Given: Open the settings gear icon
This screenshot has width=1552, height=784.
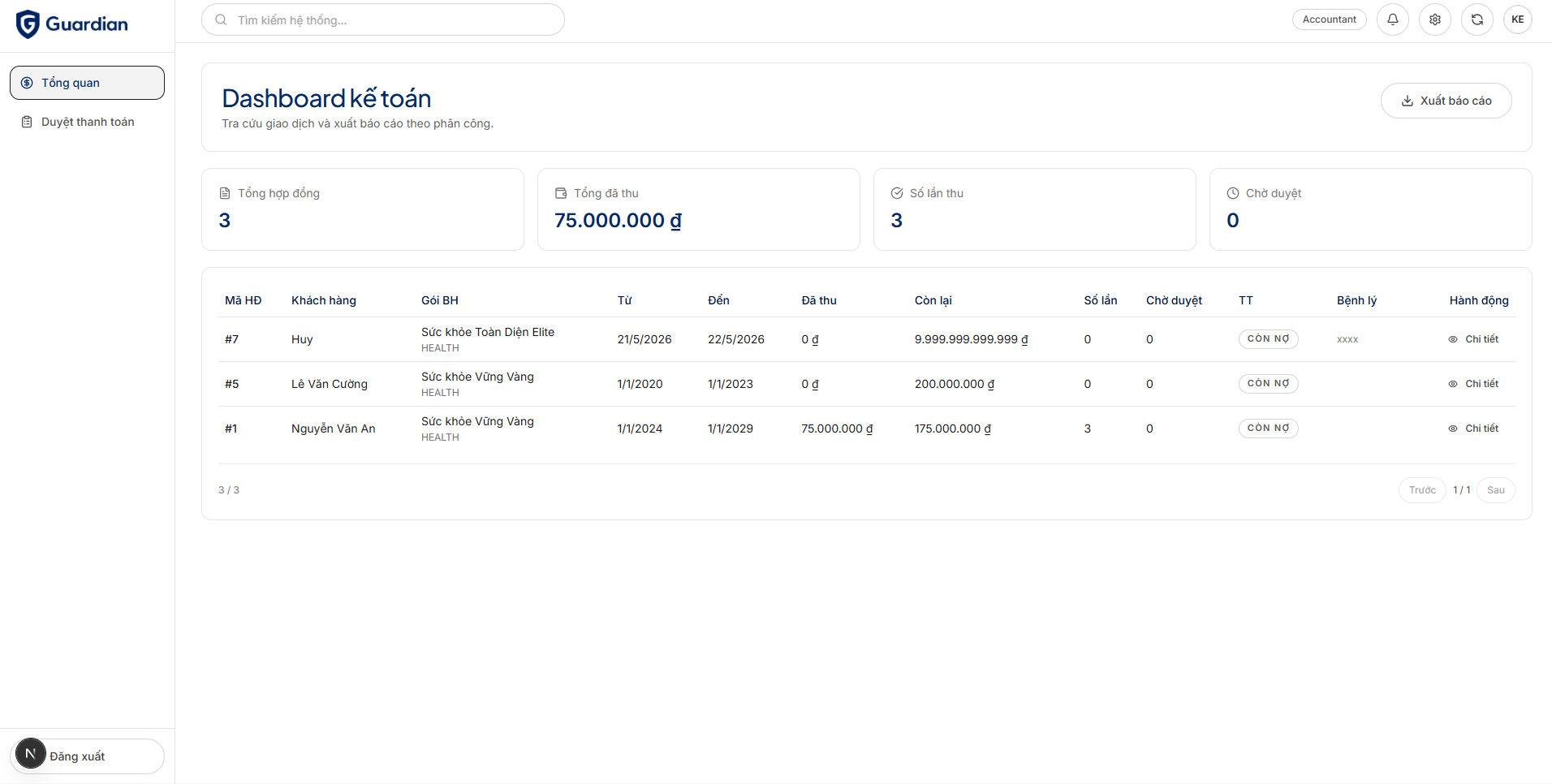Looking at the screenshot, I should 1435,19.
